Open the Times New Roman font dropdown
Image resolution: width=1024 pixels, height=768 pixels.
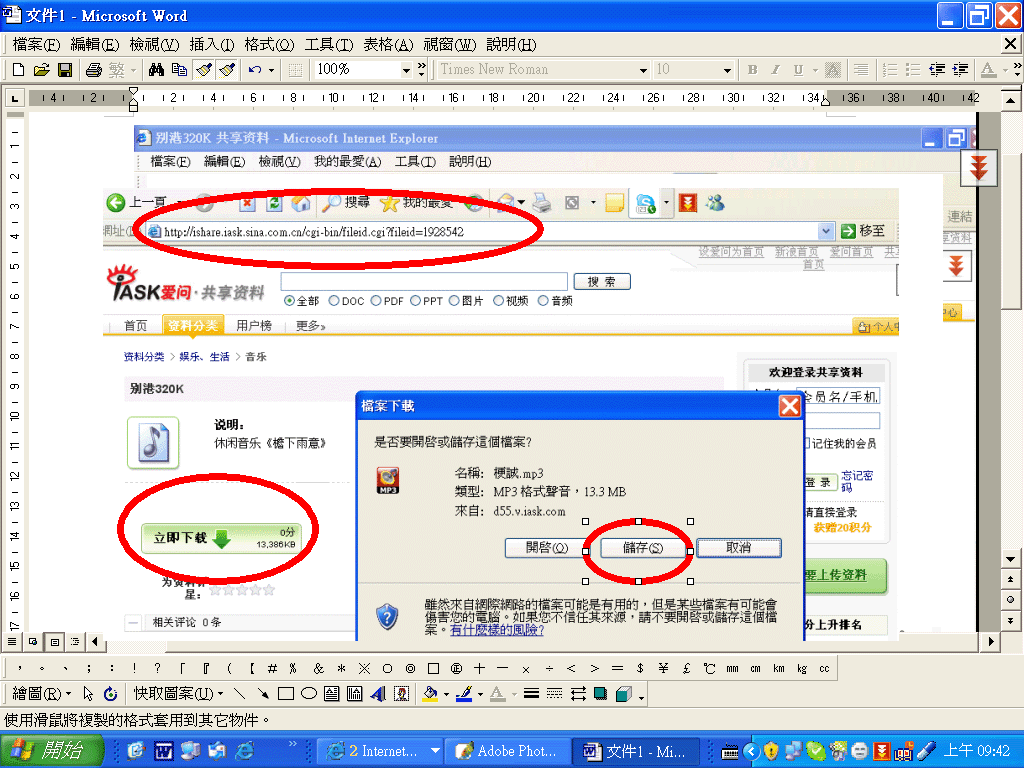click(x=643, y=70)
